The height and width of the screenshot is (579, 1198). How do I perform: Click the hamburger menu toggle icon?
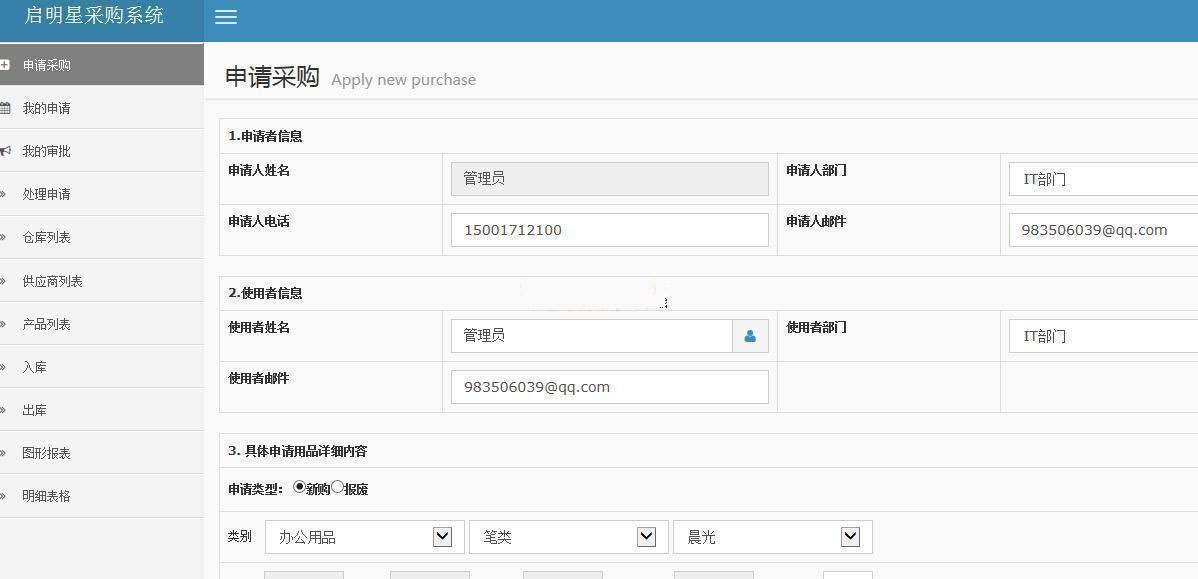tap(226, 17)
